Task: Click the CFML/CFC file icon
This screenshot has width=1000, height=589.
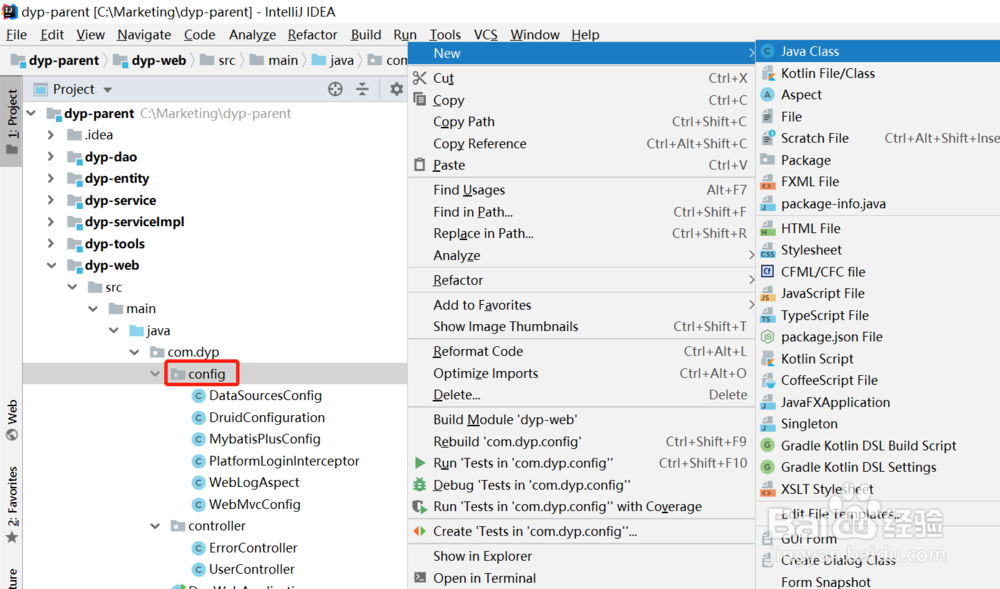Action: [x=768, y=272]
